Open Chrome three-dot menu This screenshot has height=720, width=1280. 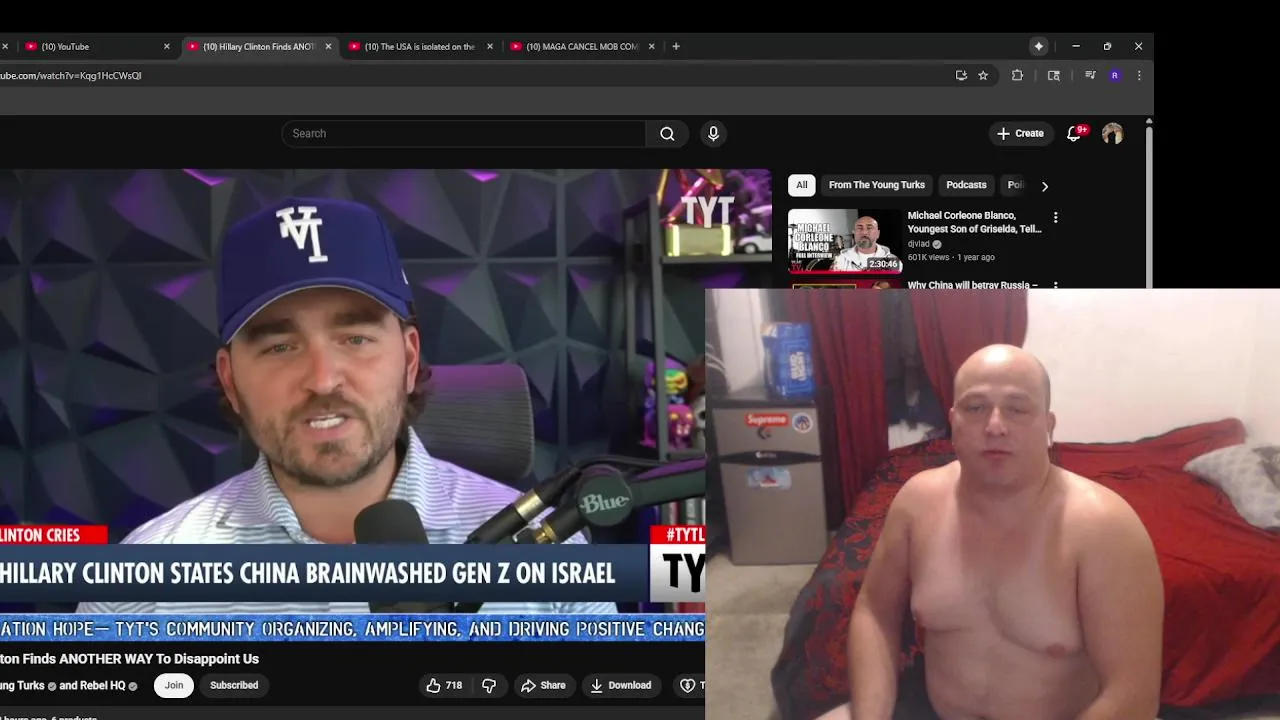pos(1139,75)
